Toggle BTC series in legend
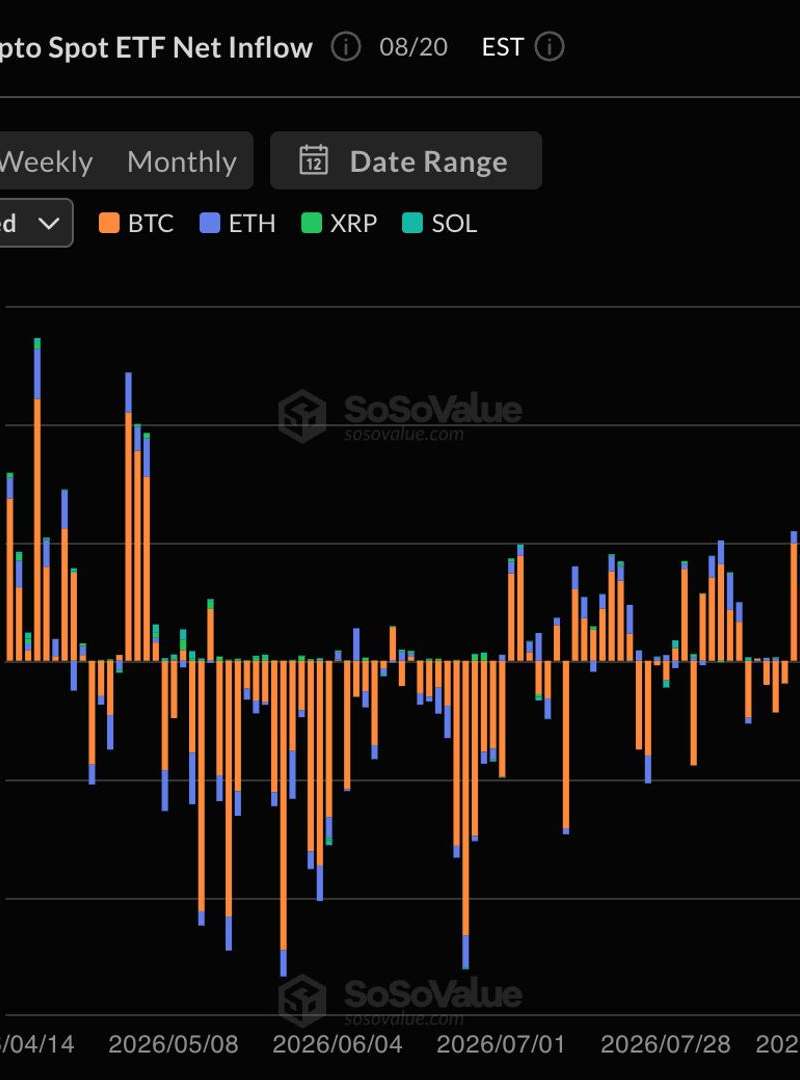The height and width of the screenshot is (1080, 800). coord(136,223)
